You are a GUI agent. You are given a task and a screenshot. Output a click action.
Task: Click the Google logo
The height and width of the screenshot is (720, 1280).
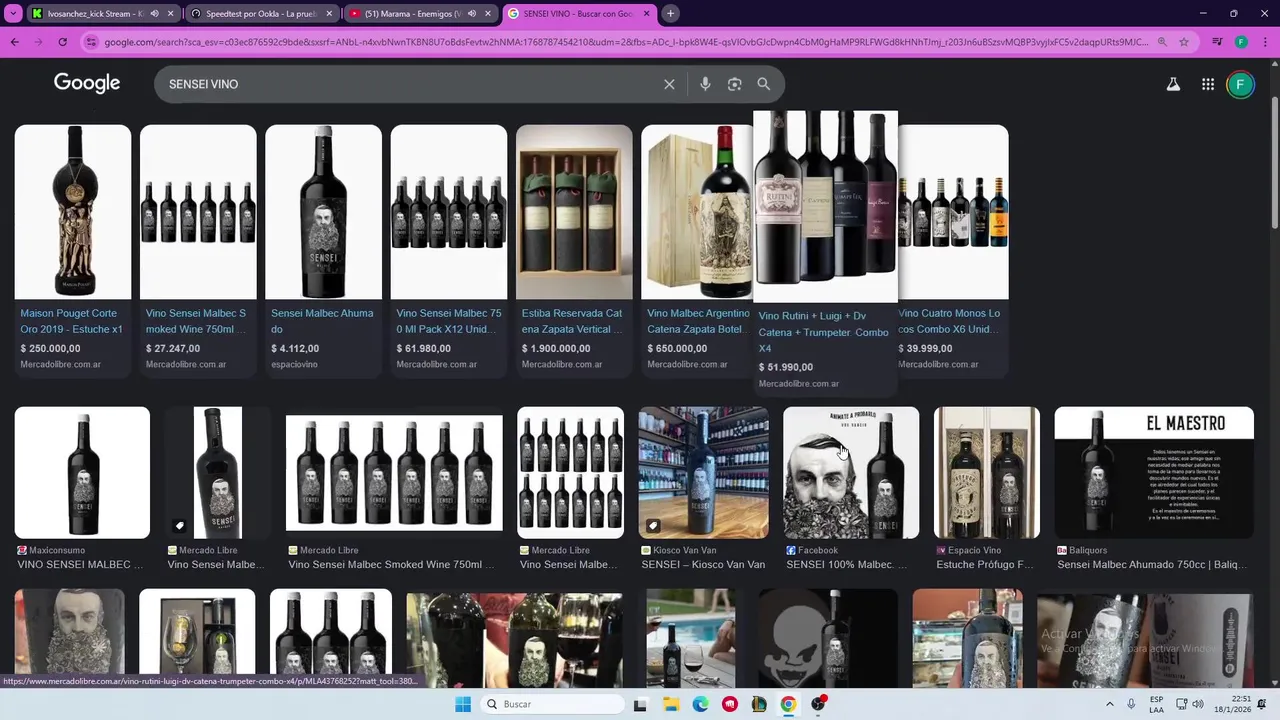(87, 83)
